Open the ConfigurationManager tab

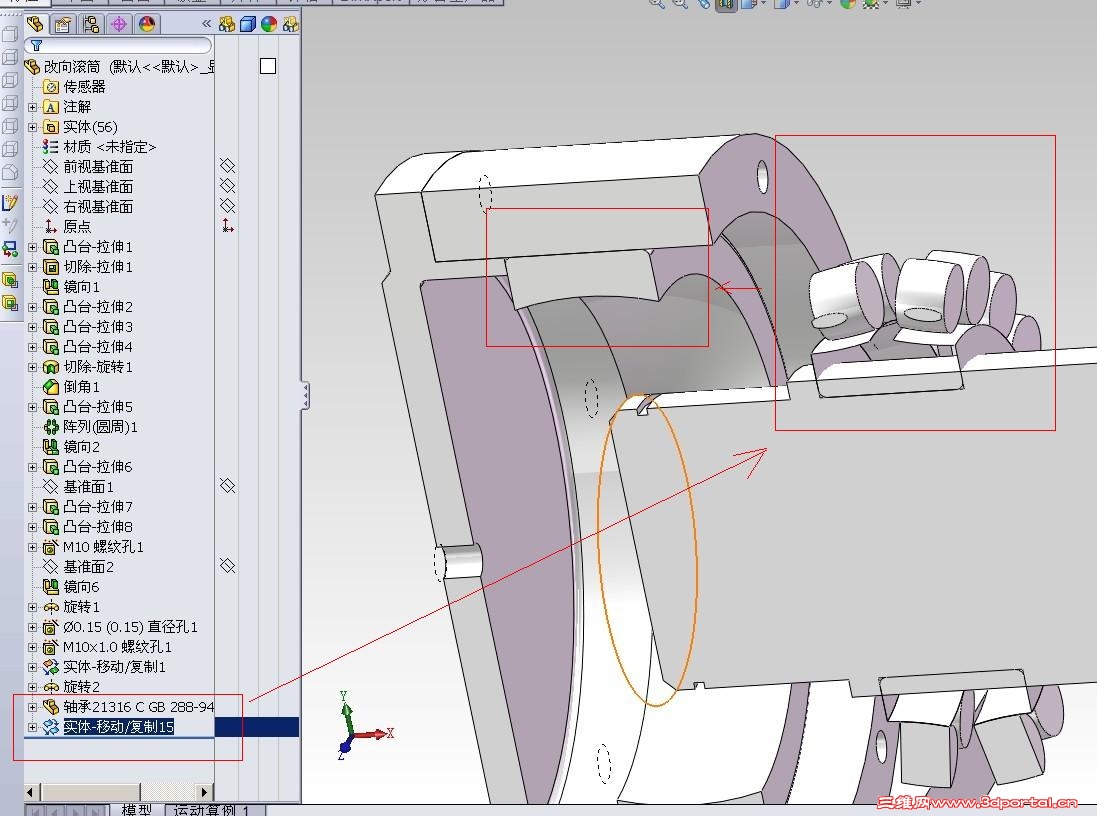(x=91, y=24)
